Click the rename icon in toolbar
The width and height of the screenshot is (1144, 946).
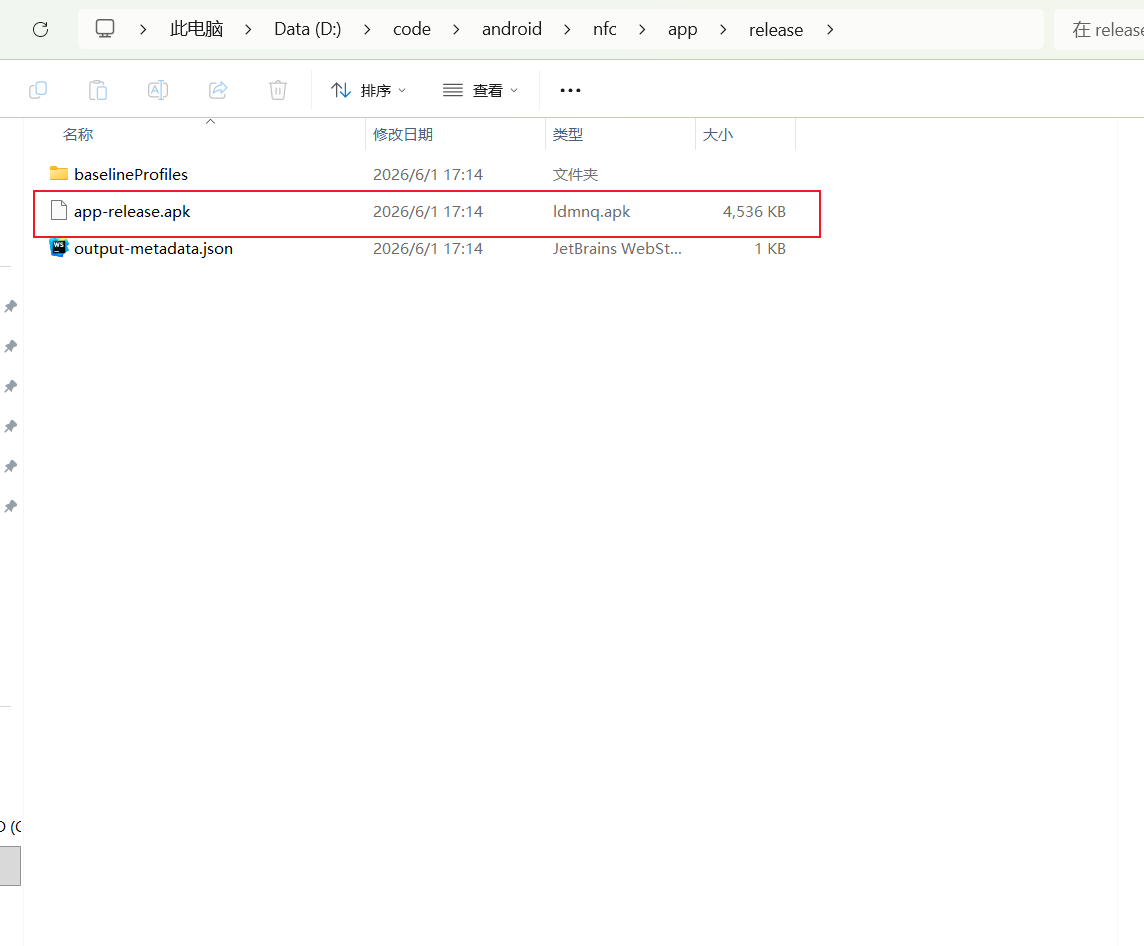point(158,90)
